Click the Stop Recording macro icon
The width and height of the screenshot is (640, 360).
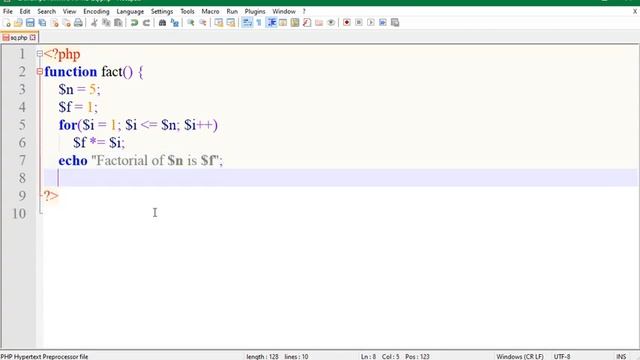pos(359,23)
